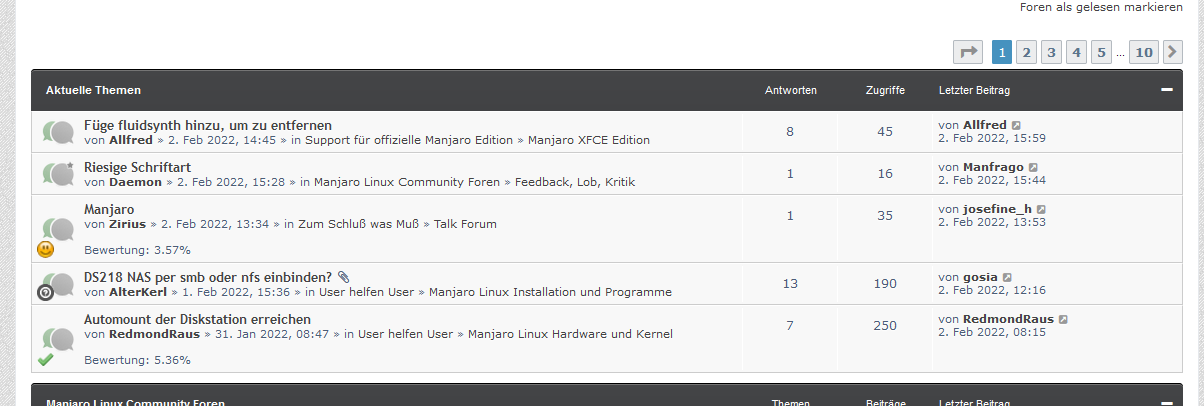Collapse the Aktuelle Themen section

1166,90
